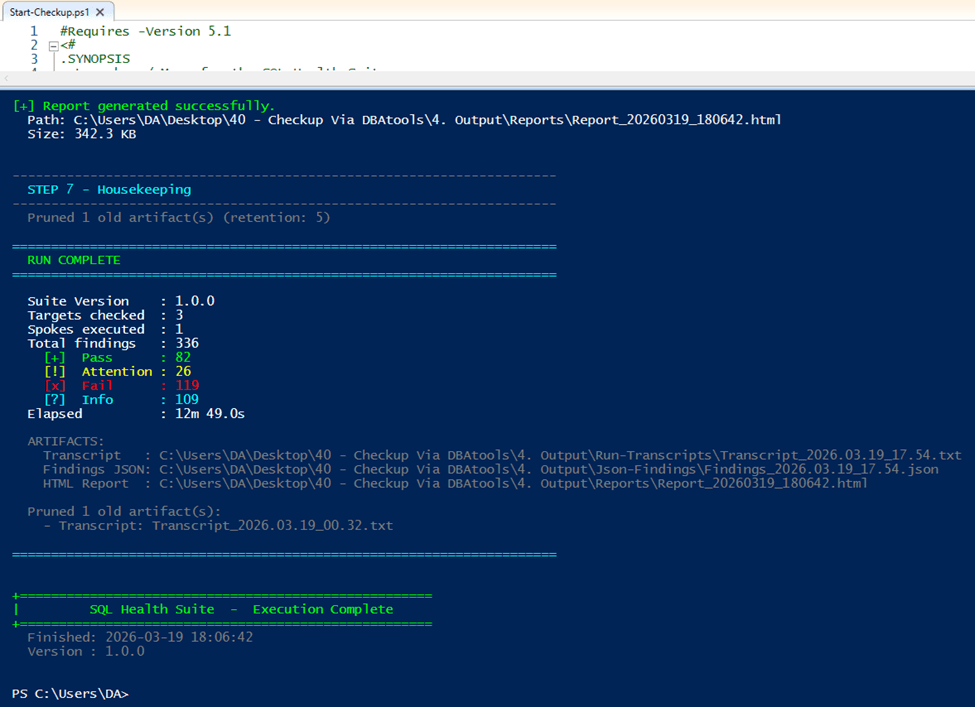Click the yellow '[!] Attention' label
This screenshot has width=975, height=707.
click(98, 372)
